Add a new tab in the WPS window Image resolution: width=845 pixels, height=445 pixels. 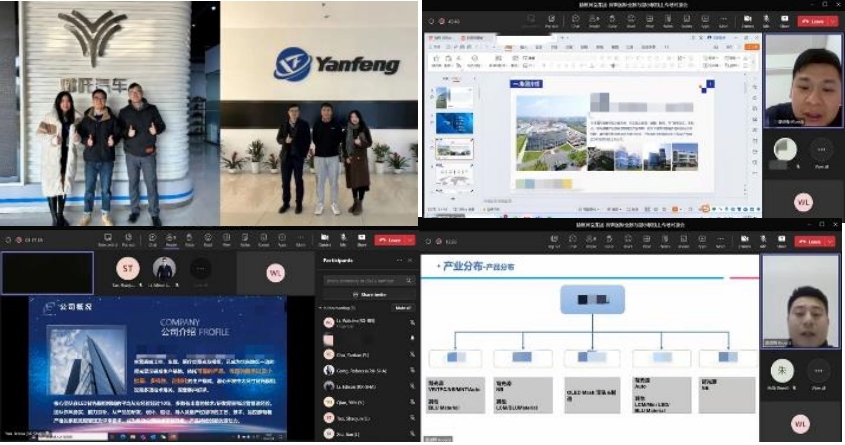563,38
